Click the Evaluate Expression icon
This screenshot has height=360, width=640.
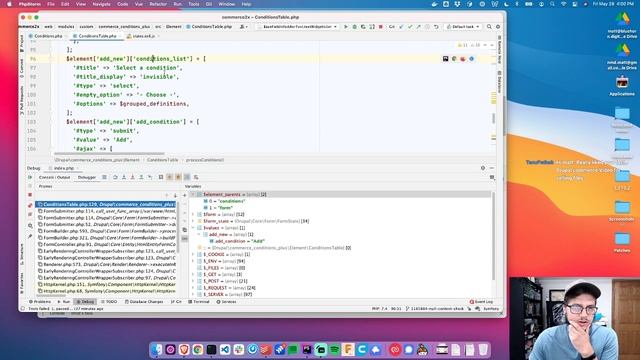click(161, 177)
